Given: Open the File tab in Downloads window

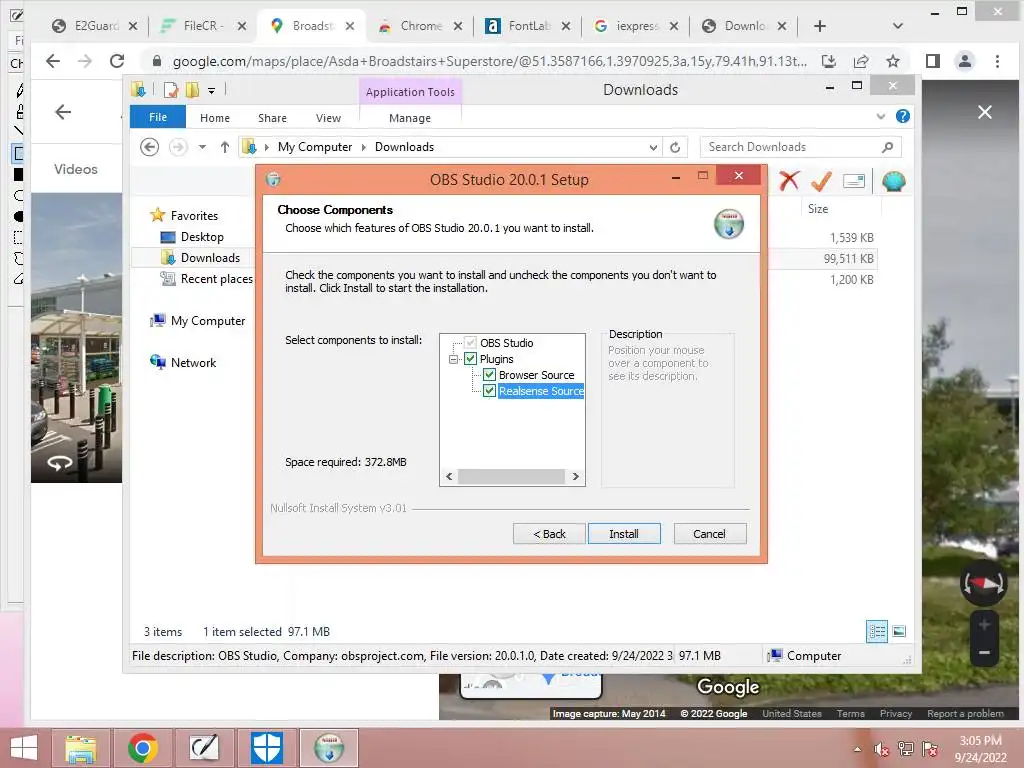Looking at the screenshot, I should tap(158, 118).
